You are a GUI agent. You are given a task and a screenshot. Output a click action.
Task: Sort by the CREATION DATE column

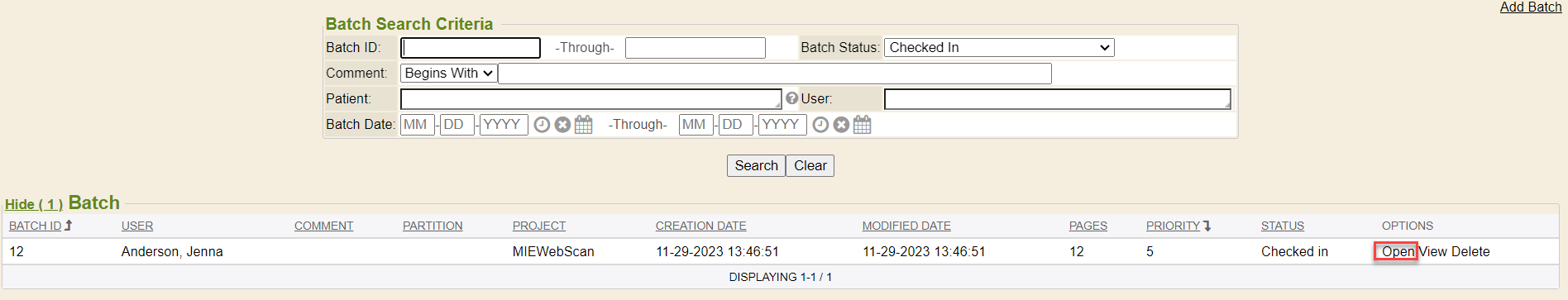click(700, 226)
